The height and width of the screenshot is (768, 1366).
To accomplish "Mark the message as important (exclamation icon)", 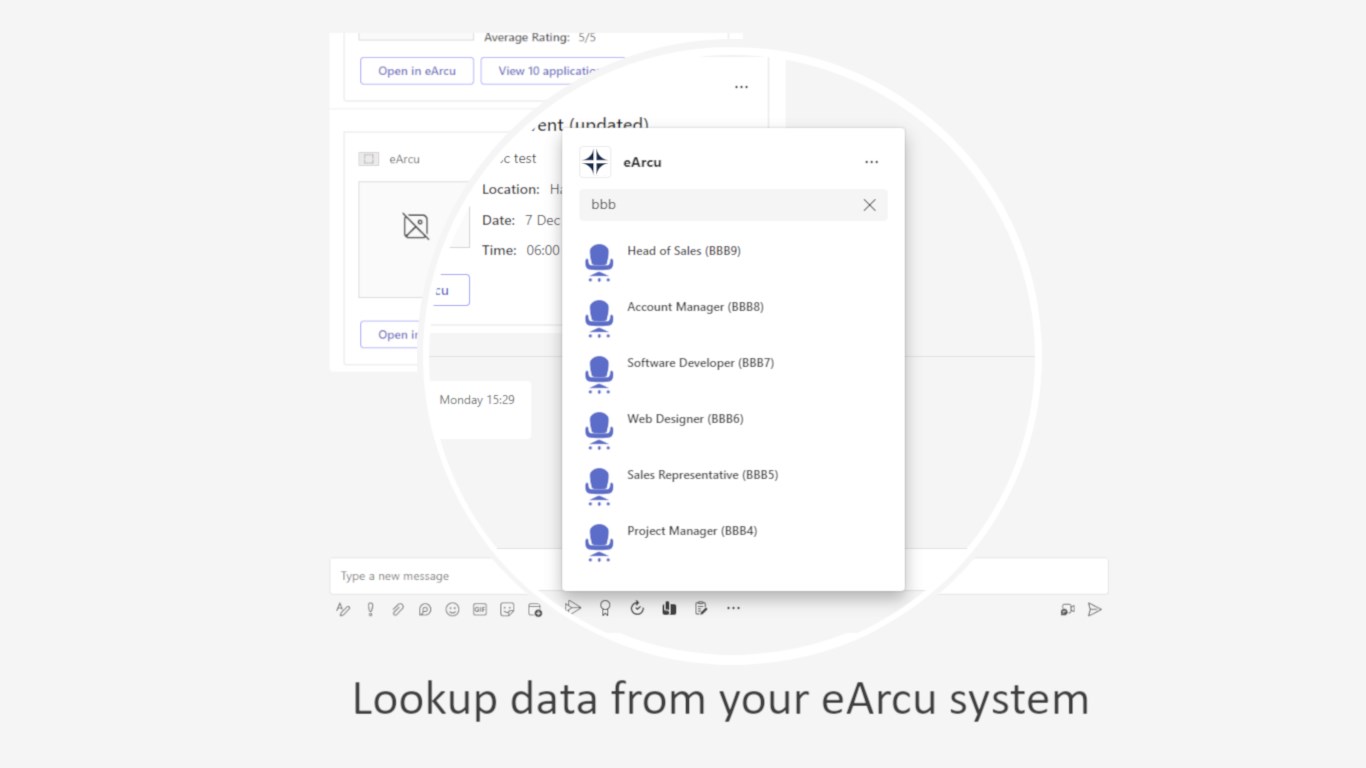I will tap(370, 609).
